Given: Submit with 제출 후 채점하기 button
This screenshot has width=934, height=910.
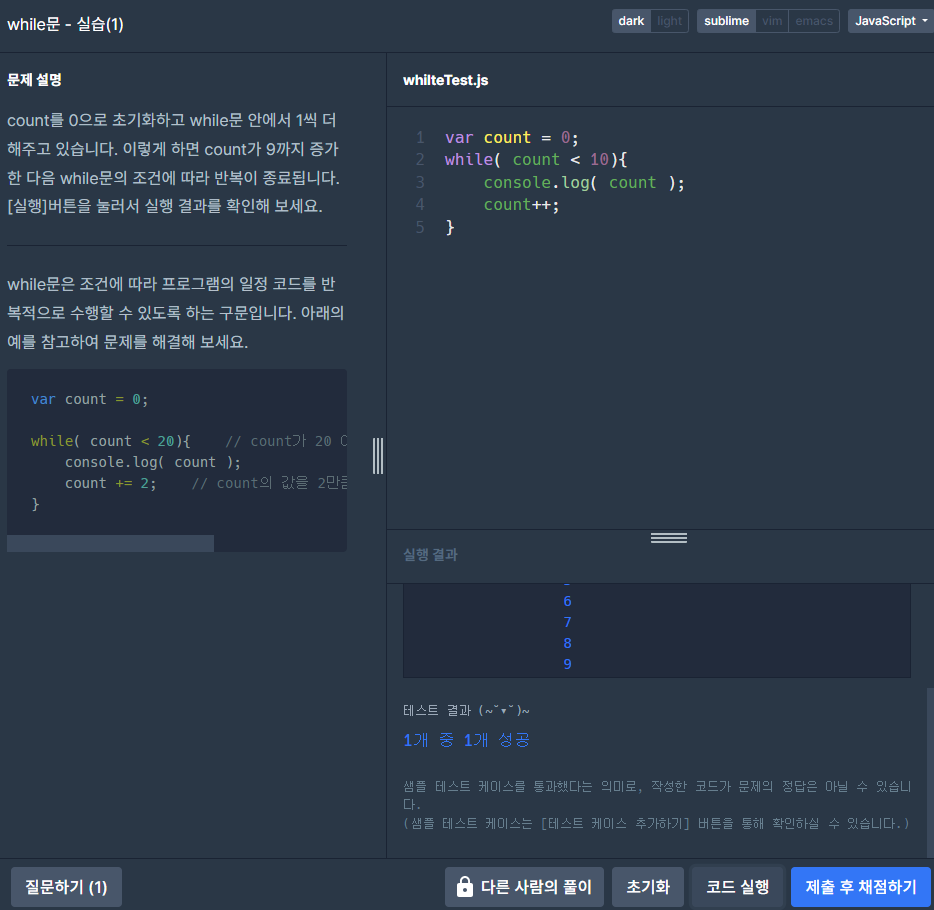Looking at the screenshot, I should tap(860, 887).
